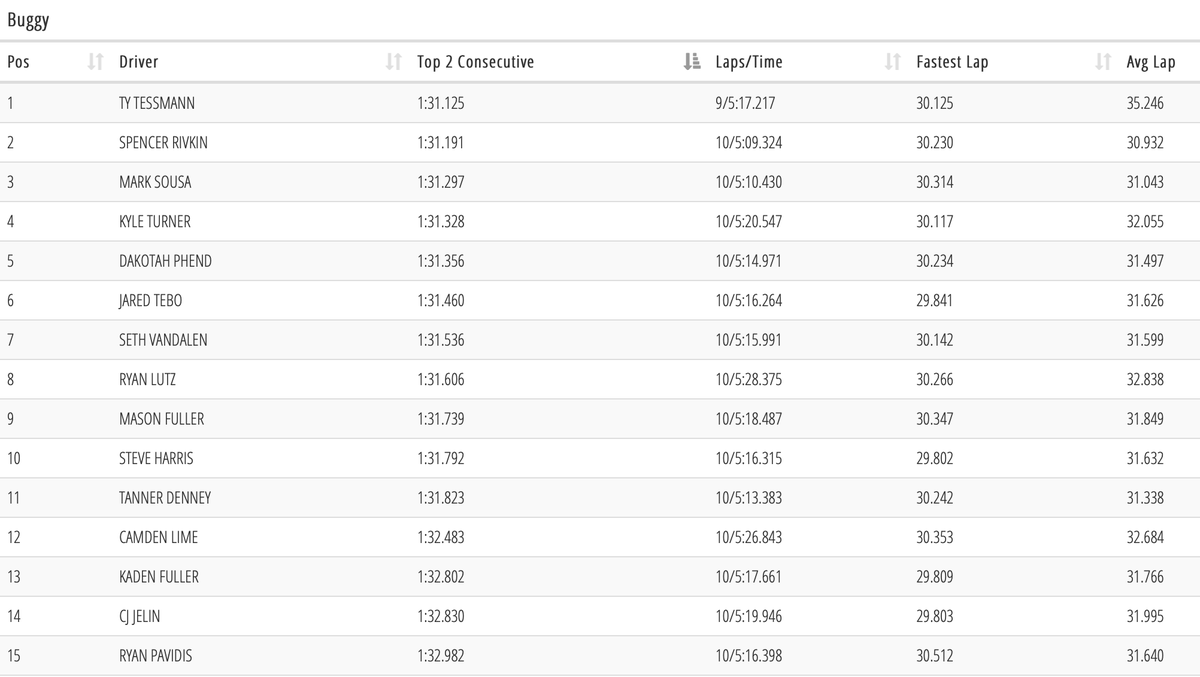Viewport: 1200px width, 677px height.
Task: Click the sort arrows icon beside Laps/Time
Action: [x=893, y=62]
